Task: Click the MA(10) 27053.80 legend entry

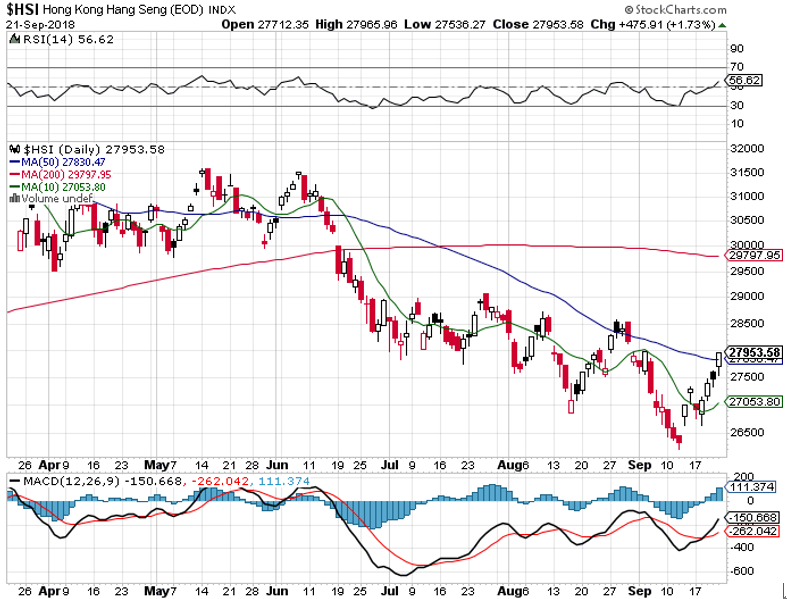Action: click(x=57, y=187)
